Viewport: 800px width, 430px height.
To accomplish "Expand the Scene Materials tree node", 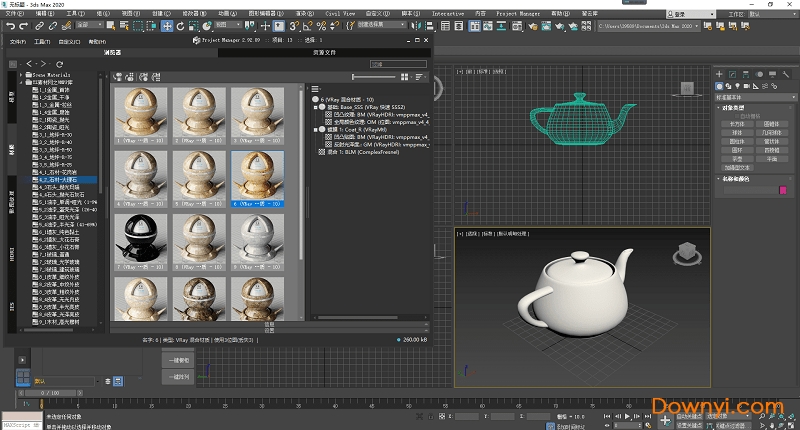I will tap(22, 75).
